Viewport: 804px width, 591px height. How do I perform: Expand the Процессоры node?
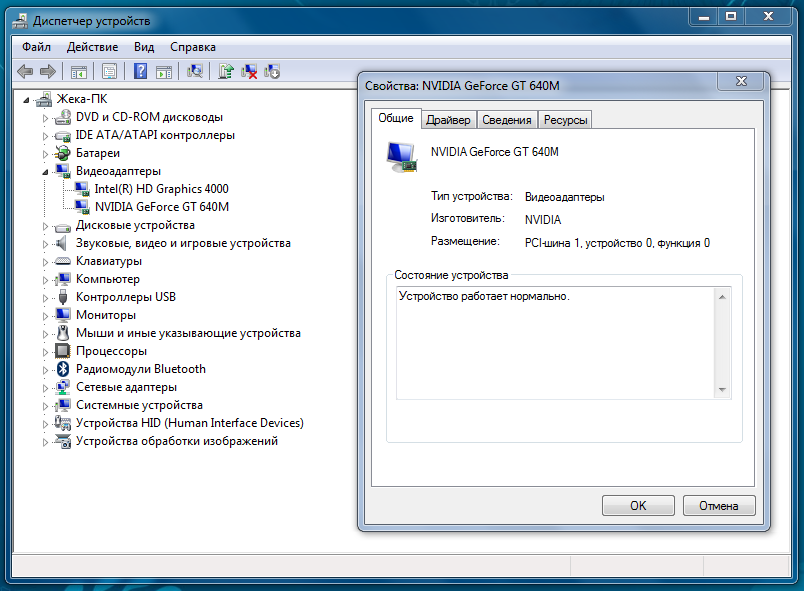45,352
